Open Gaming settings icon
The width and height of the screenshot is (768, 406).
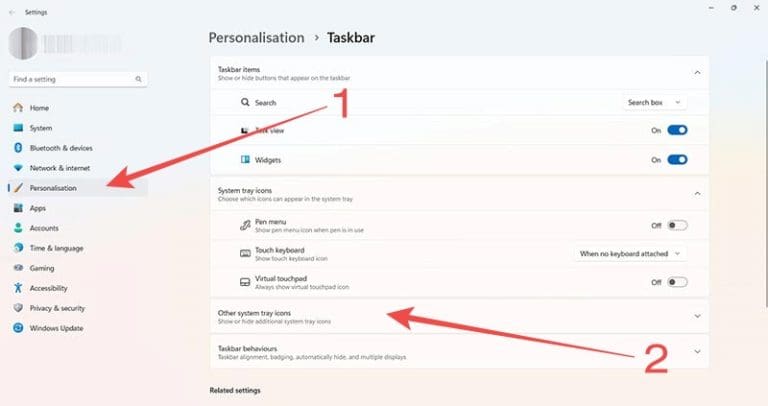point(17,268)
